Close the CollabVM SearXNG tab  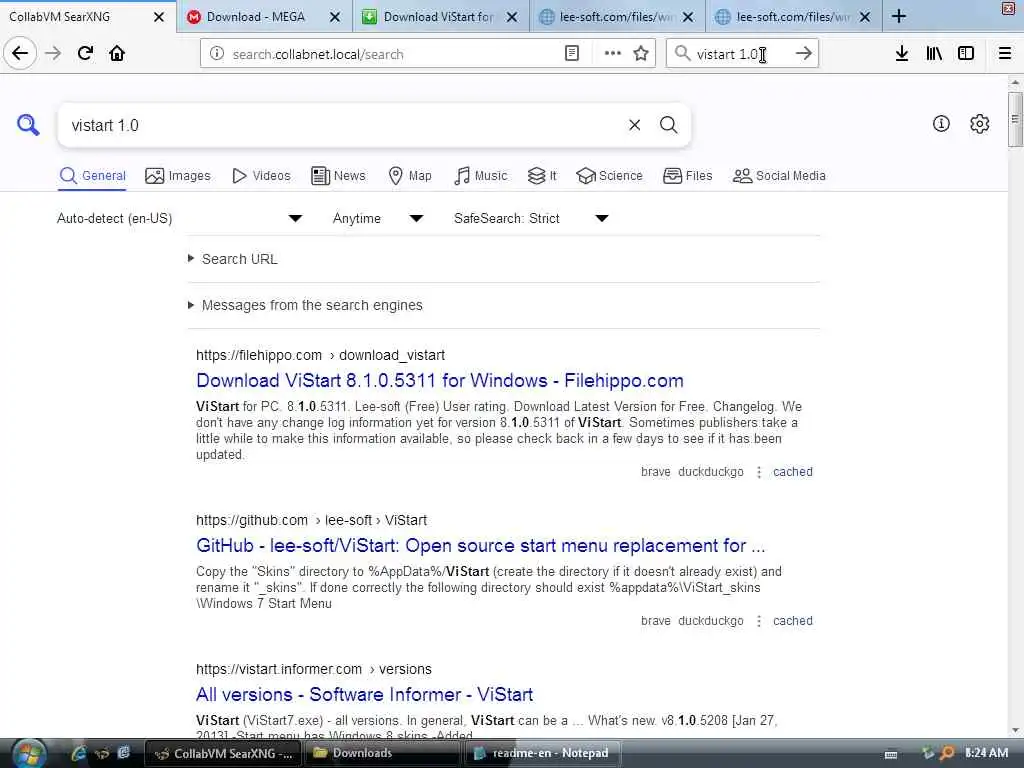pos(159,17)
